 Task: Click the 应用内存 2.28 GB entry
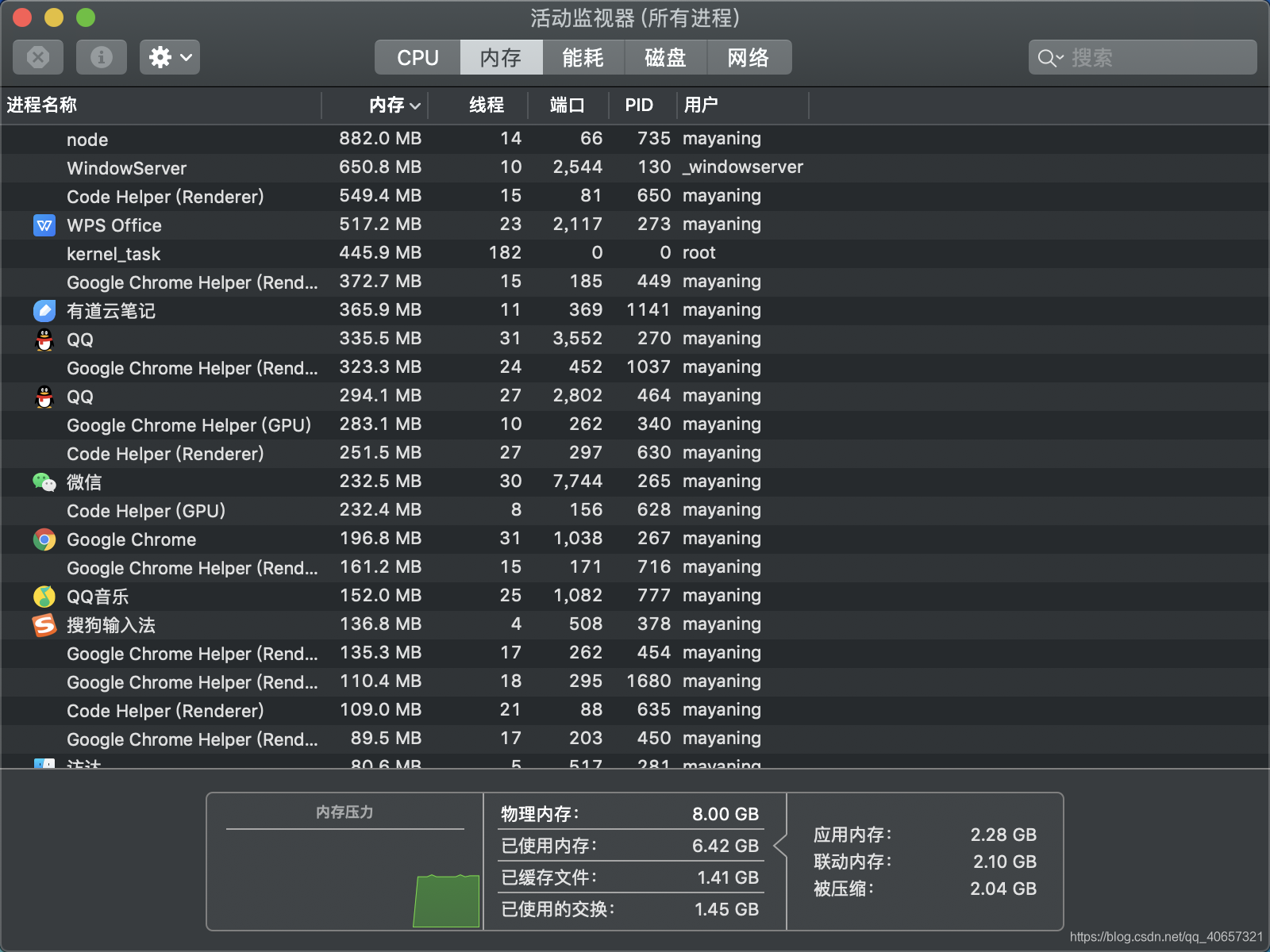[x=925, y=835]
